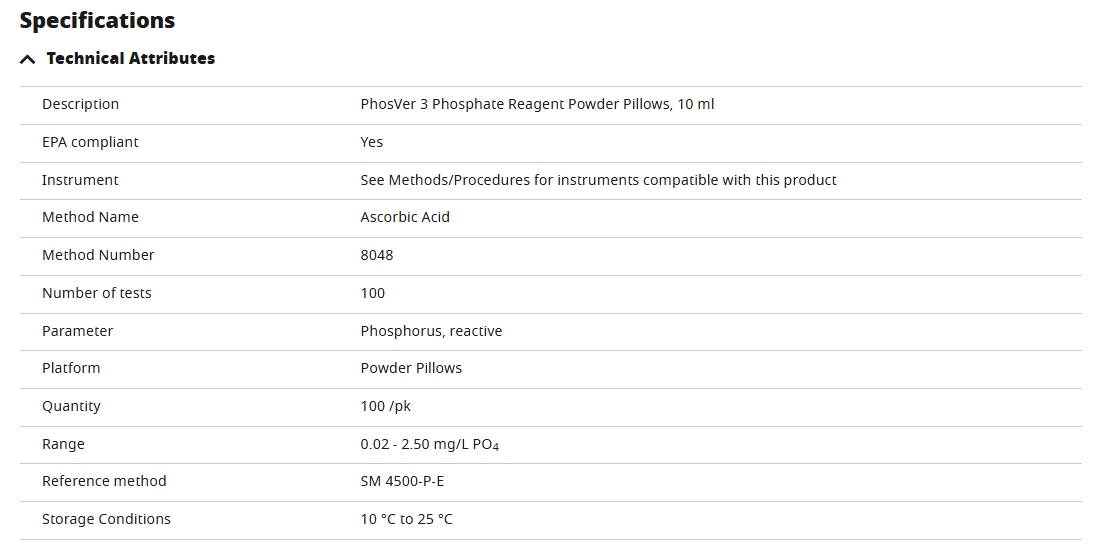Viewport: 1094px width, 546px height.
Task: Click the See Methods/Procedures instrument text
Action: click(598, 180)
